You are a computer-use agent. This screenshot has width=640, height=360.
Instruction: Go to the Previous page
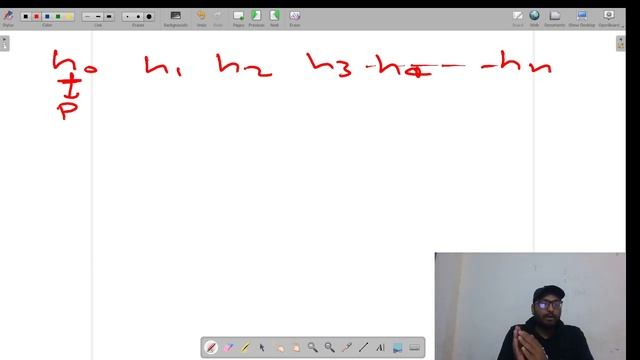click(256, 18)
